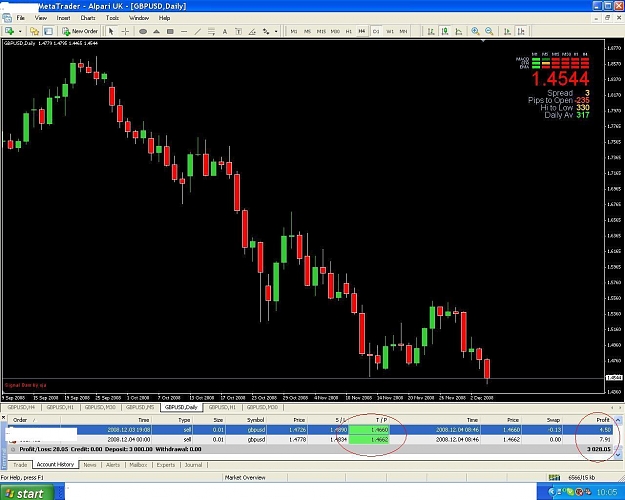625x500 pixels.
Task: Open the Arrows tool dropdown arrow
Action: (276, 31)
